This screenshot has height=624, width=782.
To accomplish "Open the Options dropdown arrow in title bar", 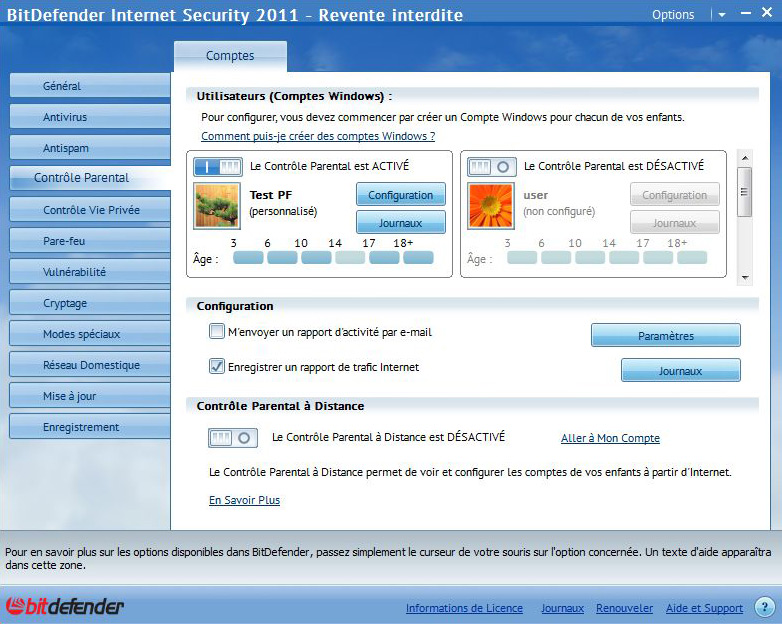I will point(722,15).
